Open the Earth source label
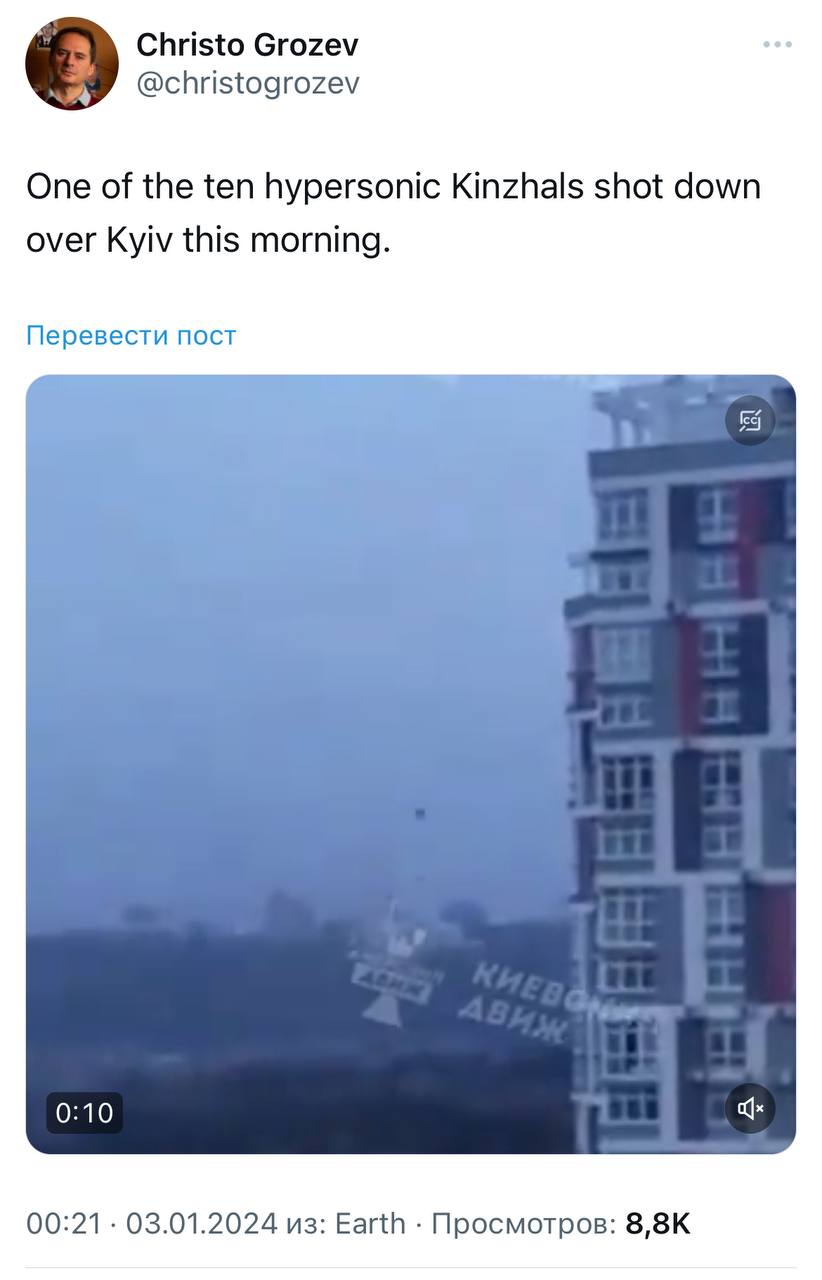Screen dimensions: 822x1280 click(x=370, y=1223)
